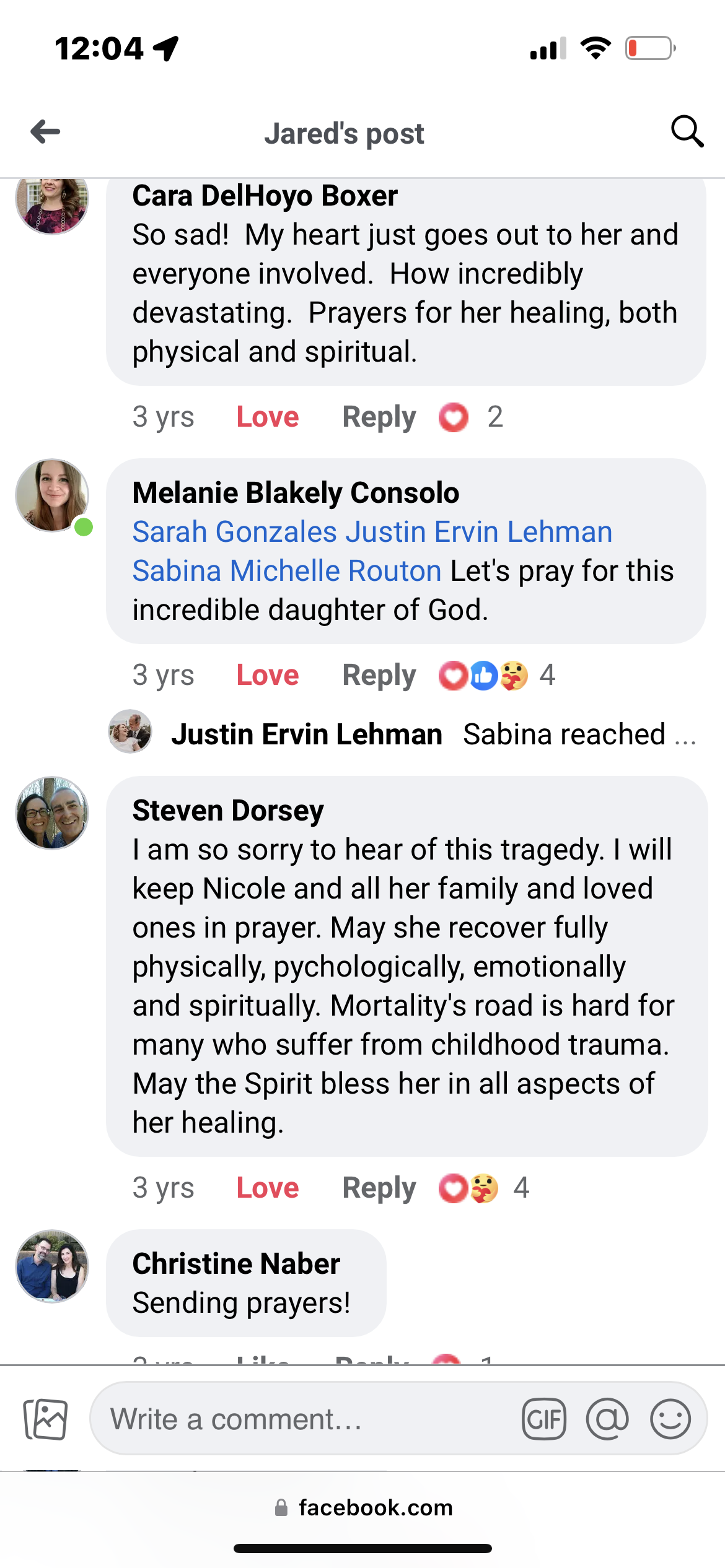Tap the @ mention icon
The width and height of the screenshot is (725, 1568).
(607, 1419)
